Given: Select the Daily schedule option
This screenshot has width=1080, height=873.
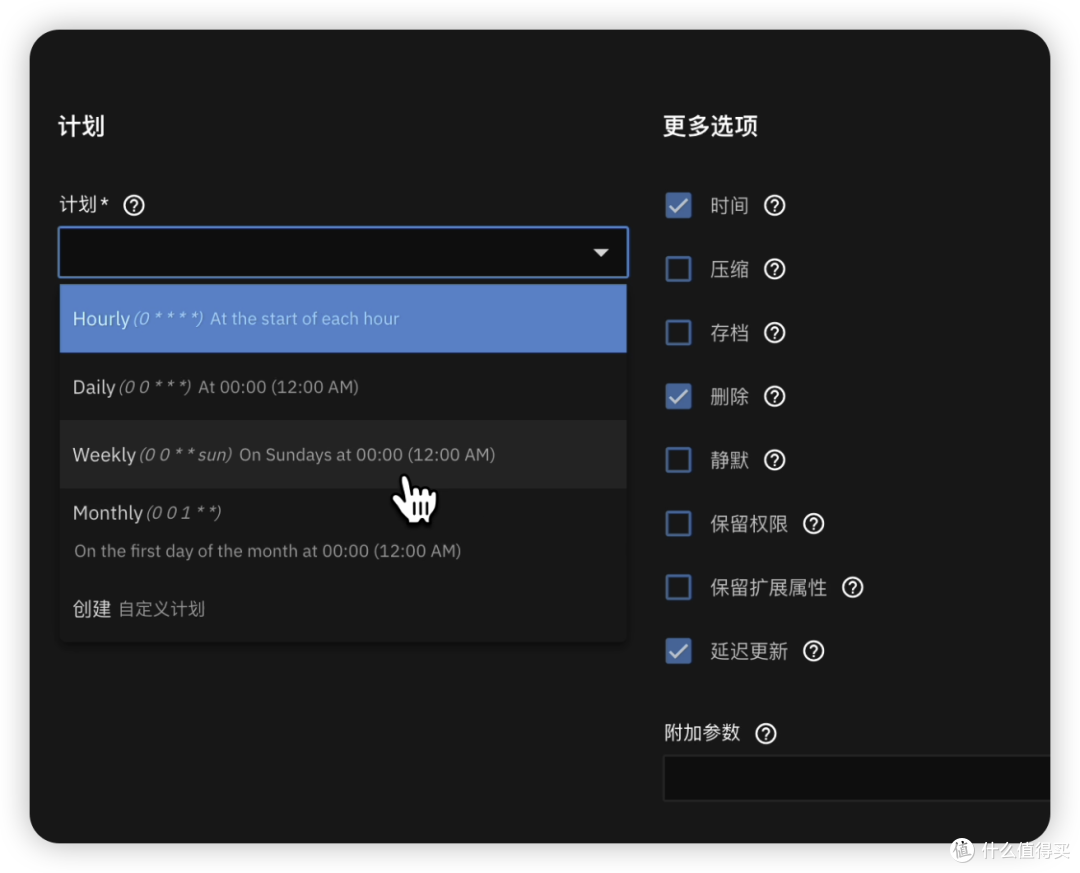Looking at the screenshot, I should (343, 387).
